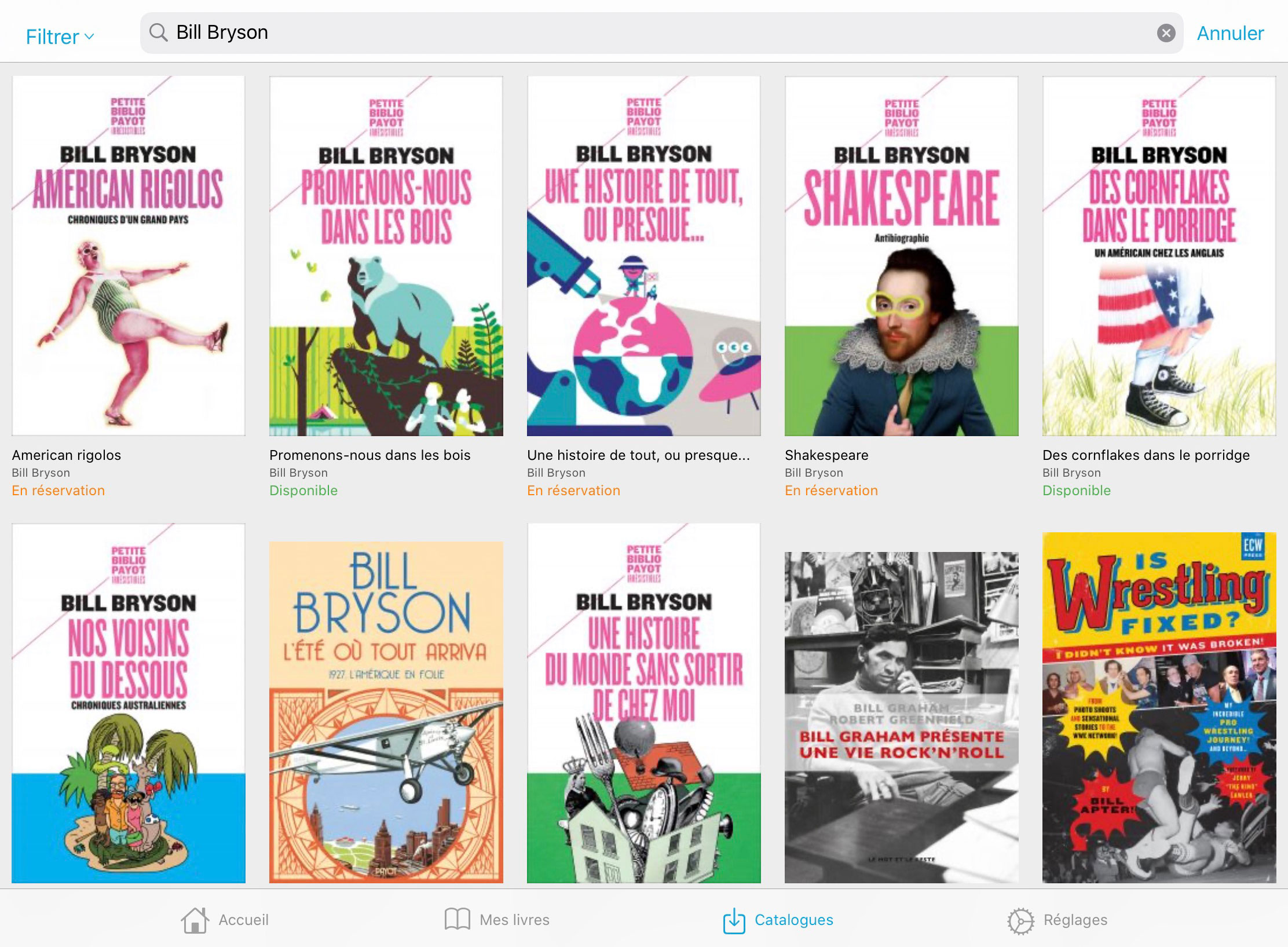The width and height of the screenshot is (1288, 947).
Task: Clear the search field text
Action: click(1166, 33)
